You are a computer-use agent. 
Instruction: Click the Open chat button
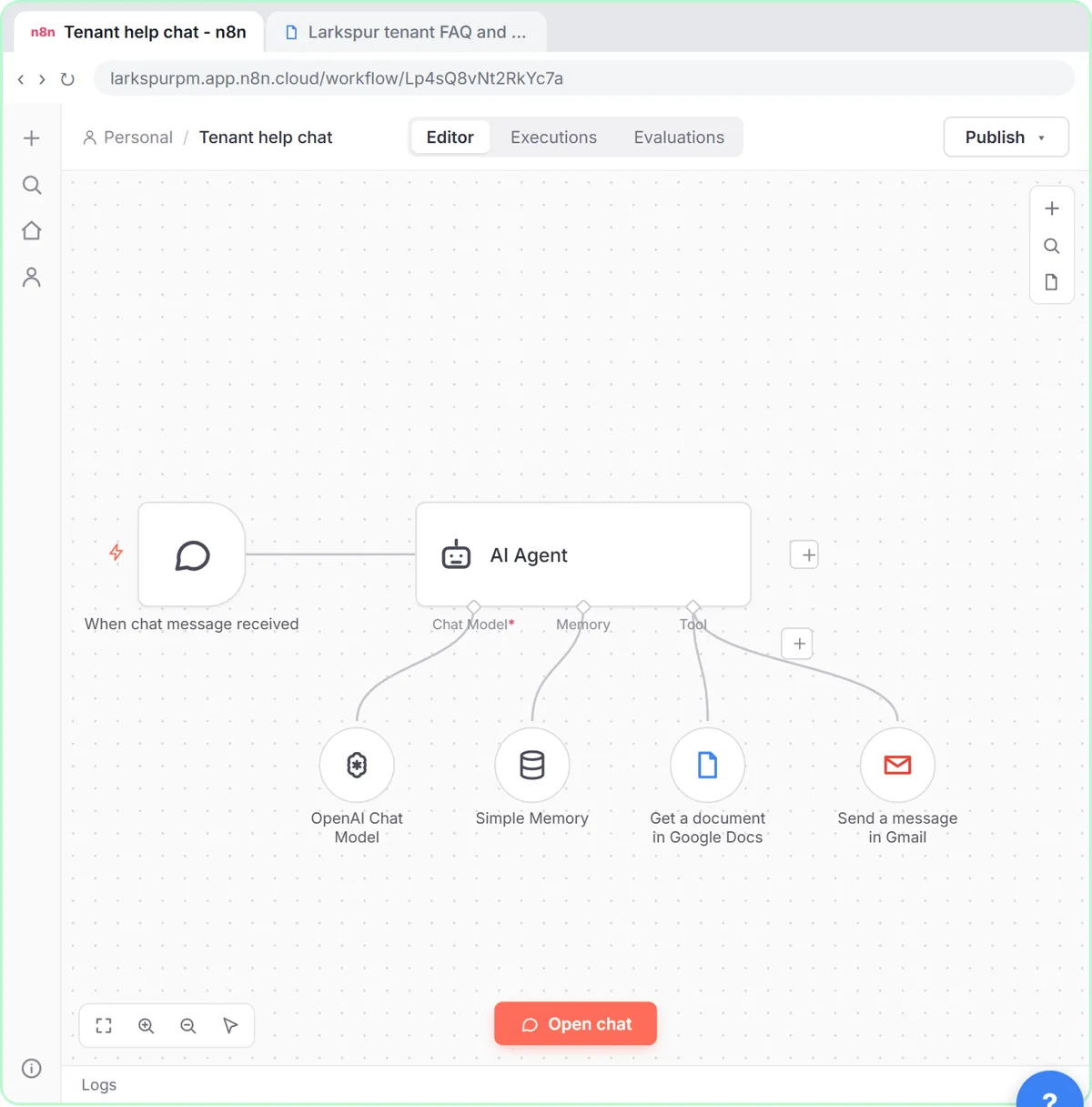coord(576,1024)
